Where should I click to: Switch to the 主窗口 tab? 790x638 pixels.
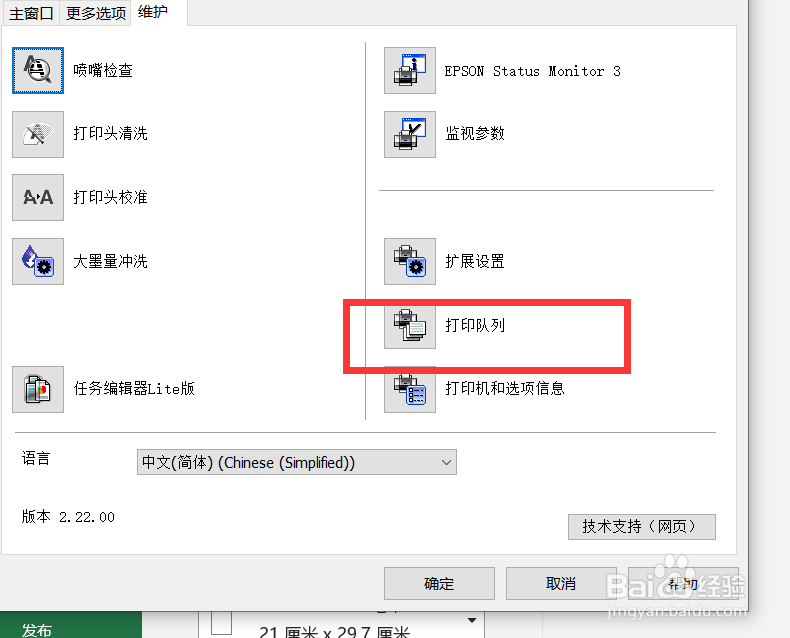(31, 13)
